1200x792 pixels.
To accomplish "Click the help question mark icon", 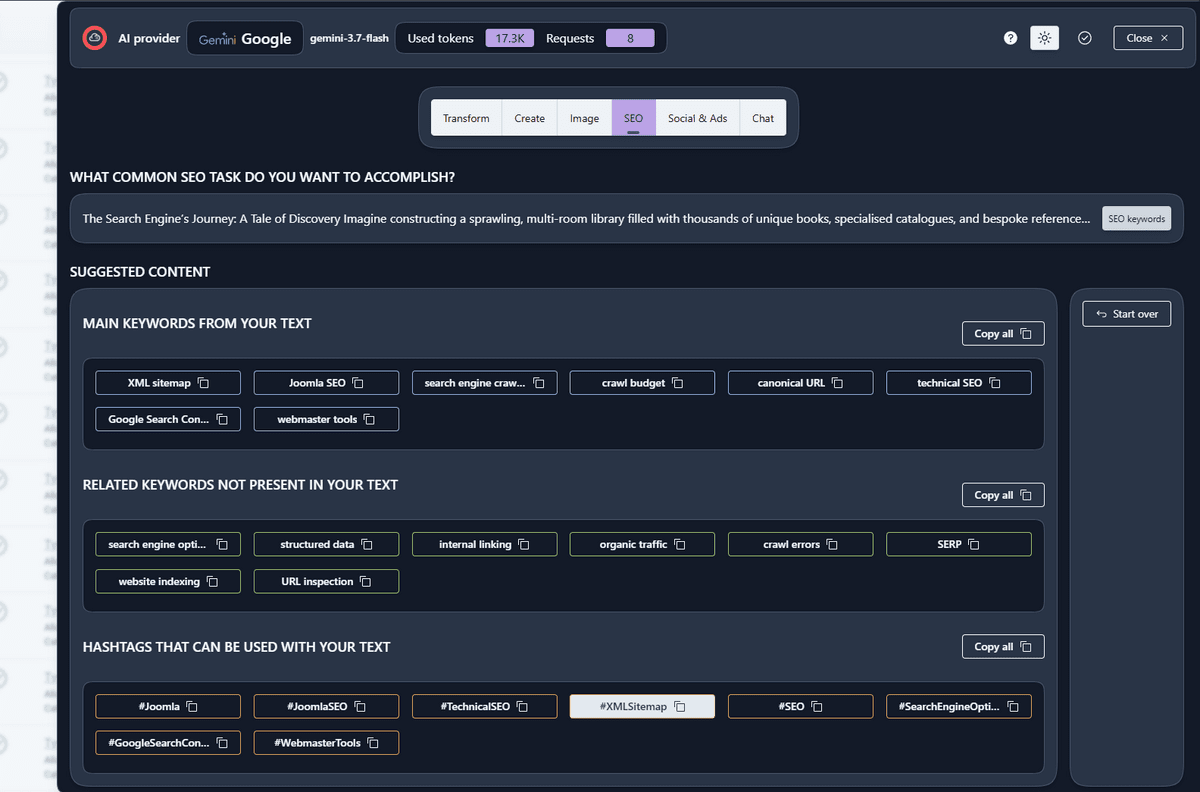I will [x=1010, y=38].
